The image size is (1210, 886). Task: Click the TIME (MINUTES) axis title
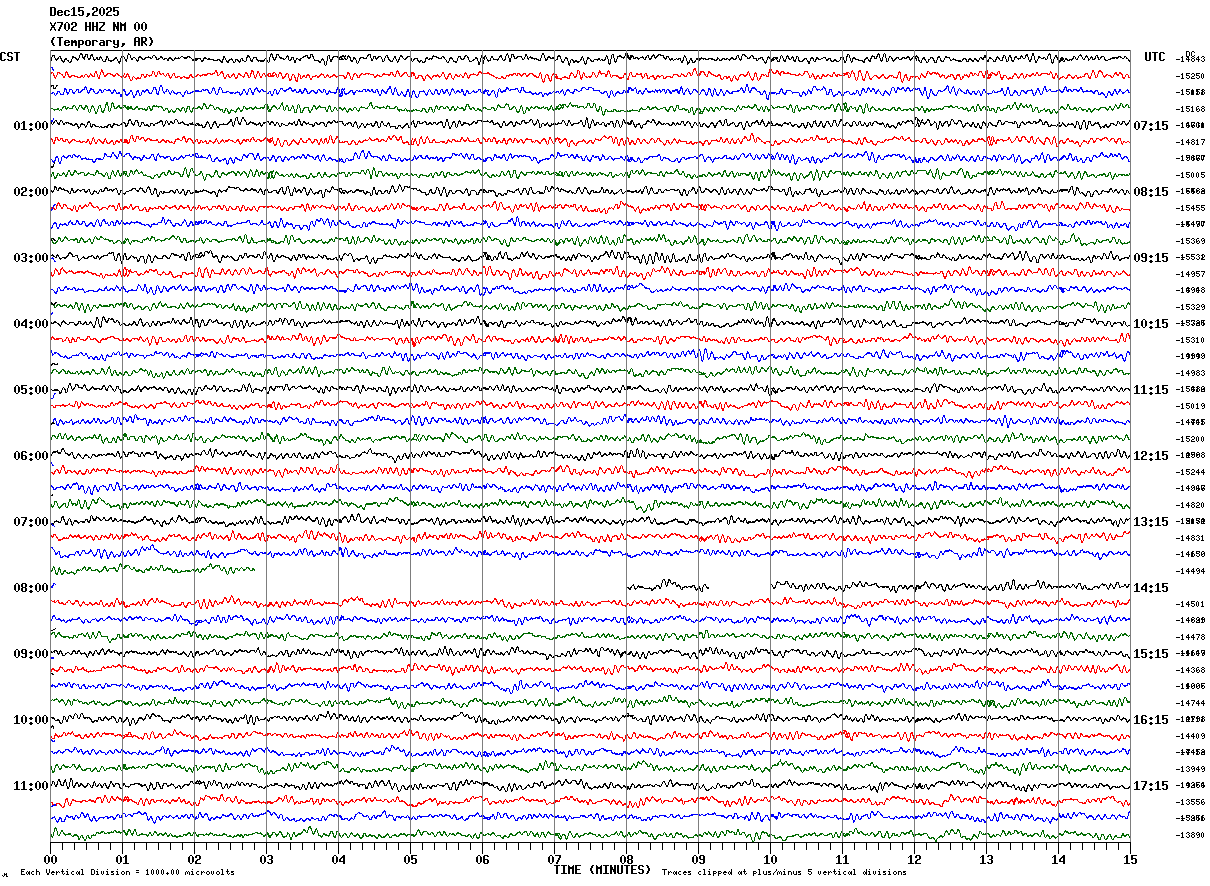602,870
